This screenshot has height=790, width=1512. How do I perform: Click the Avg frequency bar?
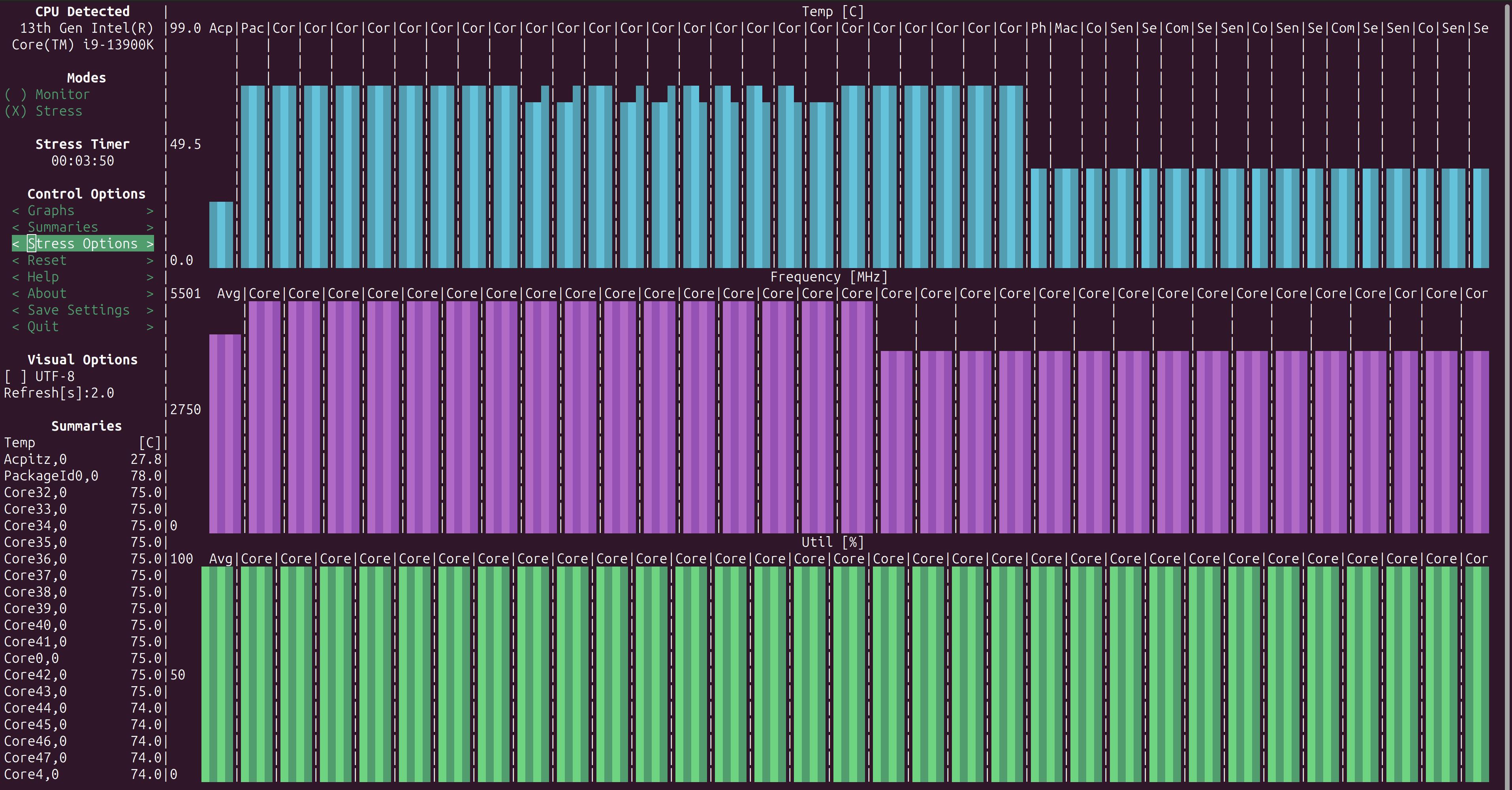tap(225, 434)
